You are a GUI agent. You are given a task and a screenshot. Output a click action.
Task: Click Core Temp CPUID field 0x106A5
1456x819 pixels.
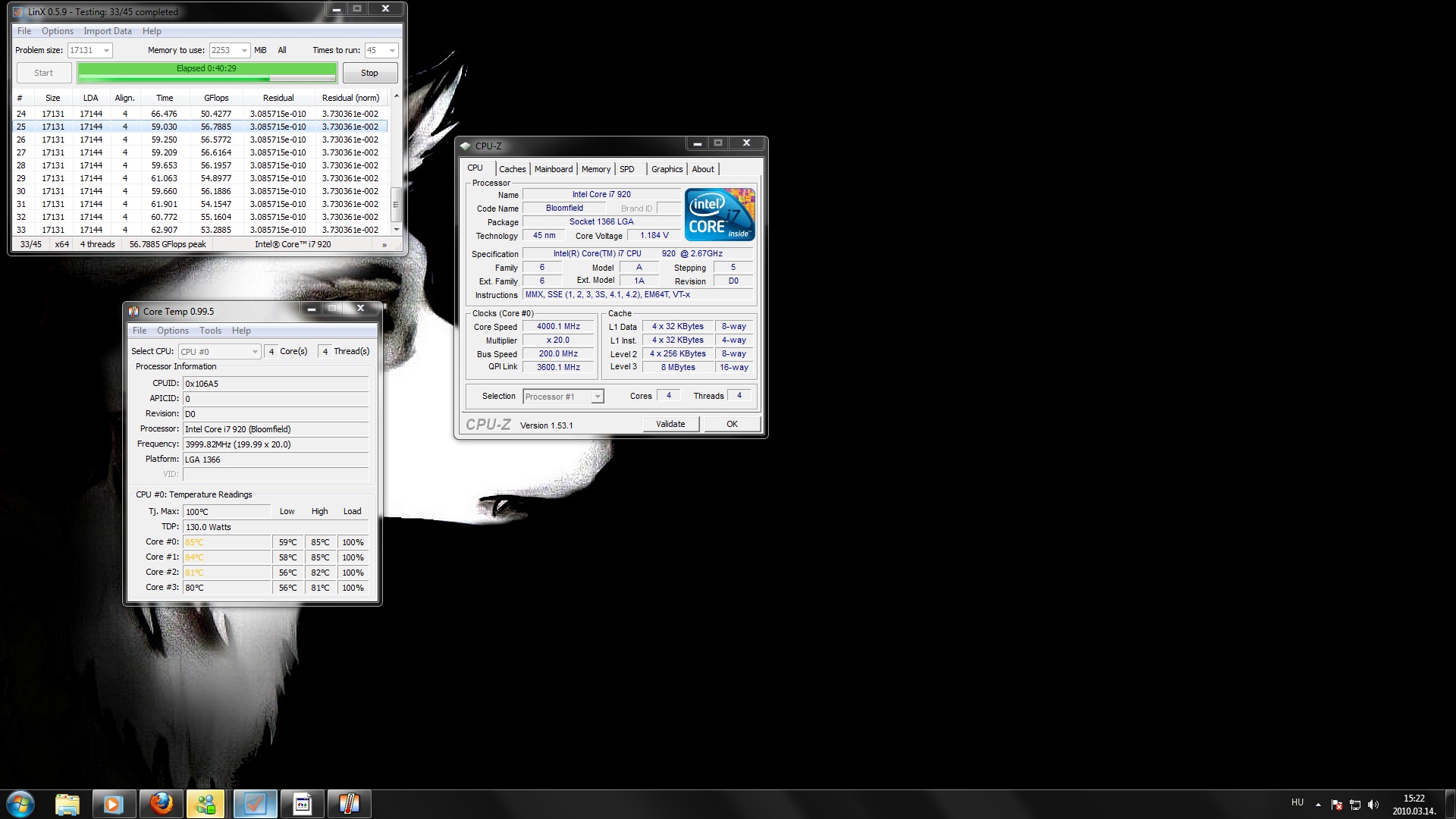(275, 384)
